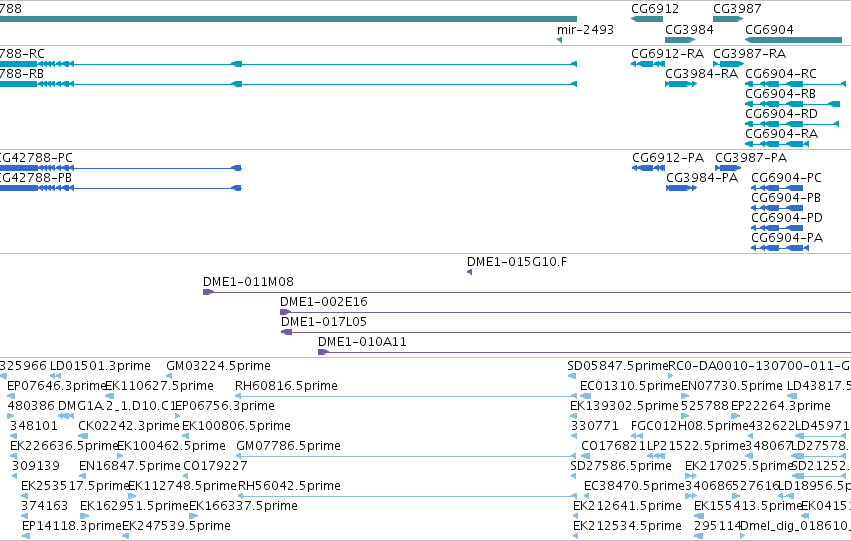851x541 pixels.
Task: Click EST EK212641.5prime
Action: tap(627, 506)
